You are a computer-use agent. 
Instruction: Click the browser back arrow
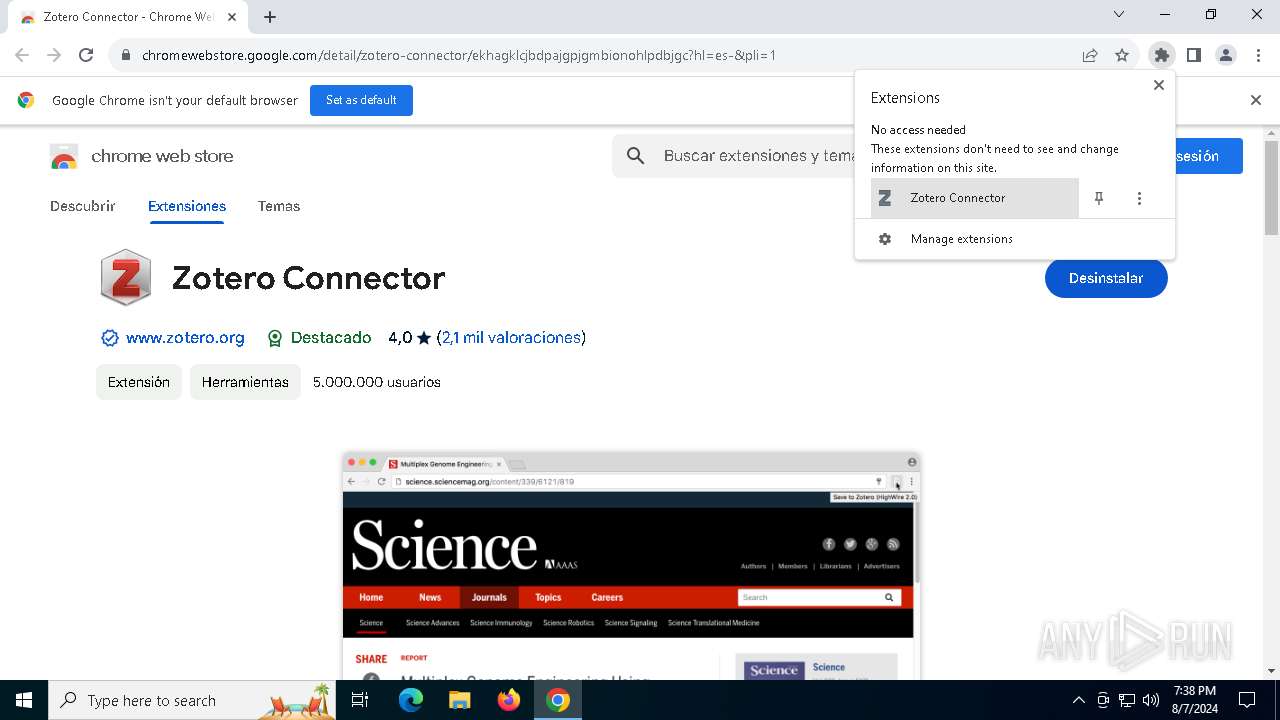click(22, 55)
